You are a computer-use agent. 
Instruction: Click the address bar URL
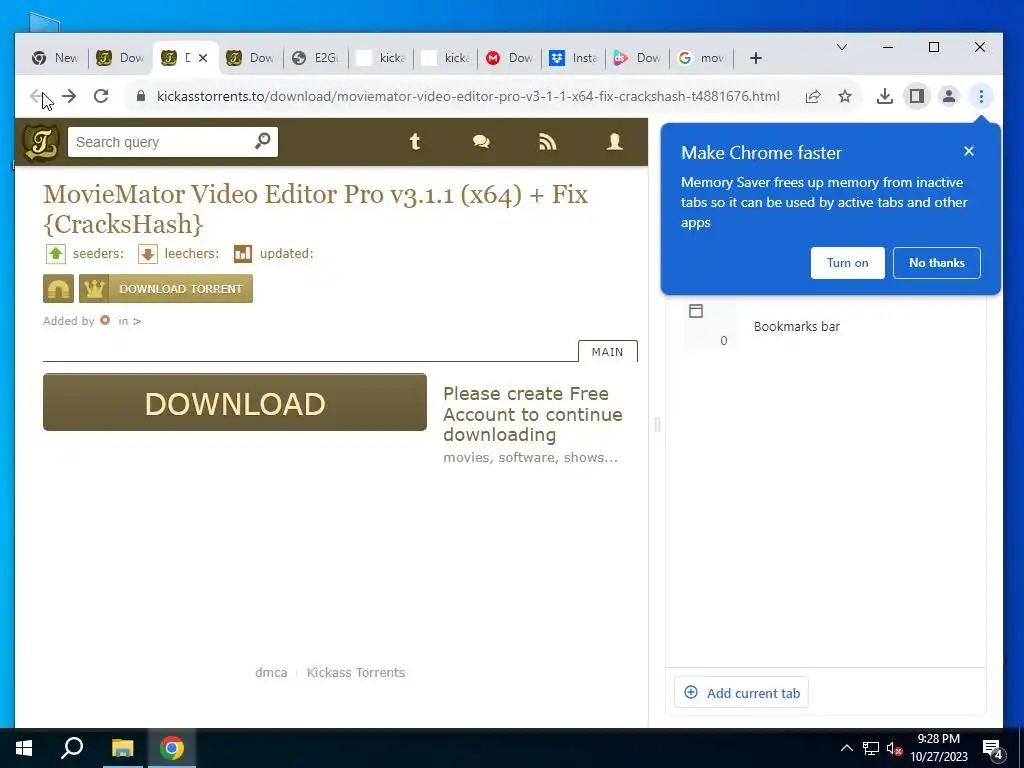468,97
